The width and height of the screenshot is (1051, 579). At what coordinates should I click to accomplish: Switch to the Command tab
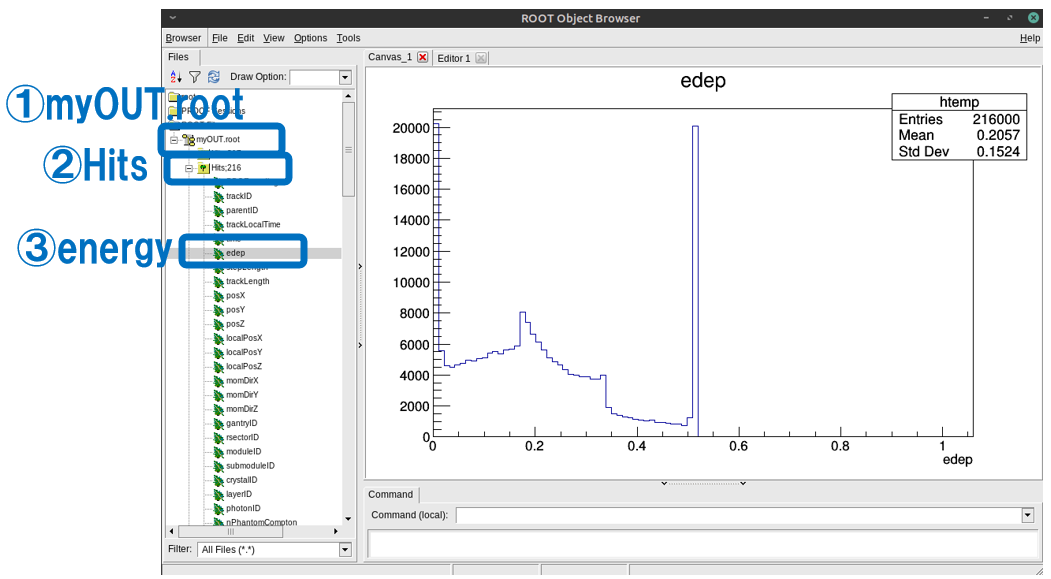click(x=390, y=495)
